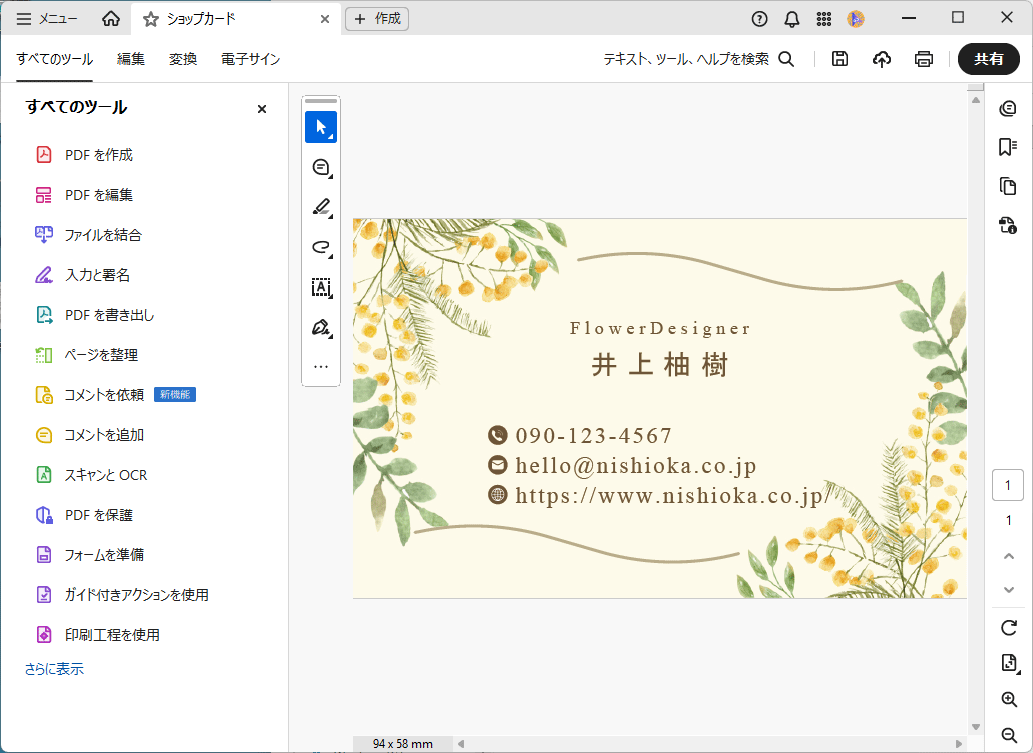Select the fill and sign pen tool

click(x=321, y=328)
